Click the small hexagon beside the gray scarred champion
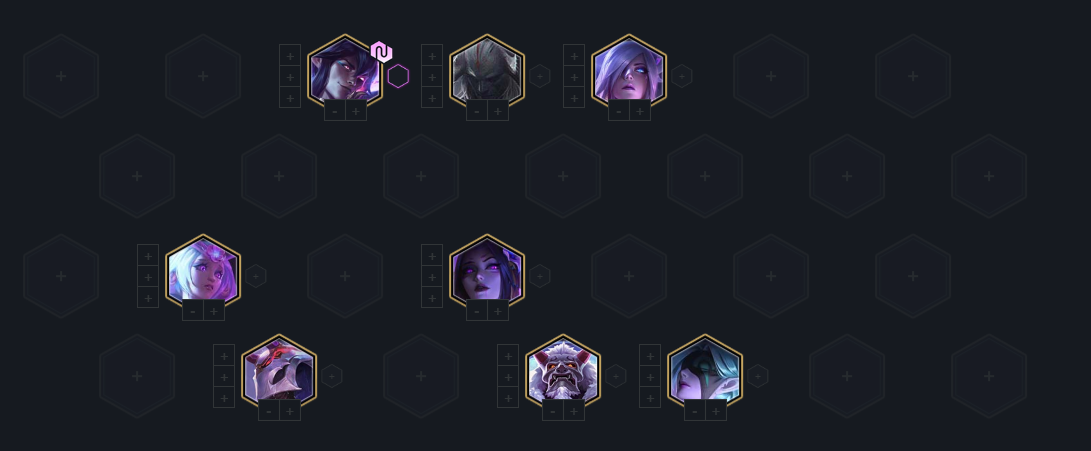The height and width of the screenshot is (451, 1091). coord(540,76)
